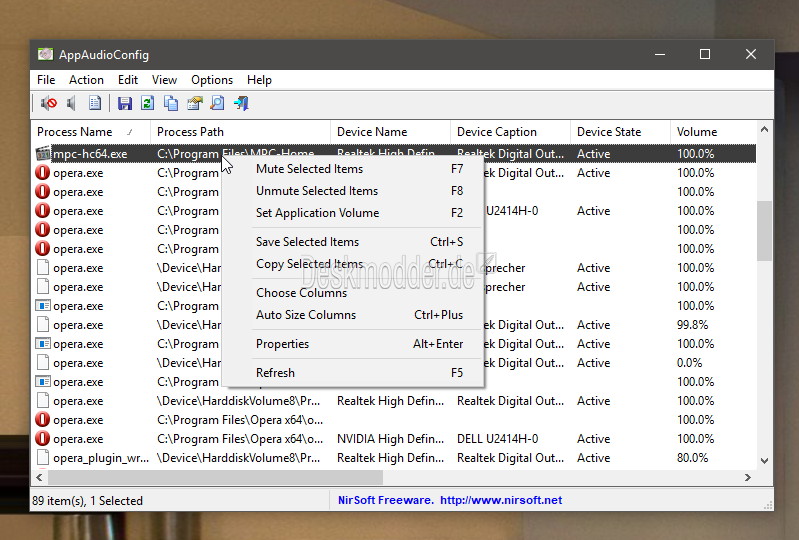Sort by Device Name column header
799x540 pixels.
point(390,132)
